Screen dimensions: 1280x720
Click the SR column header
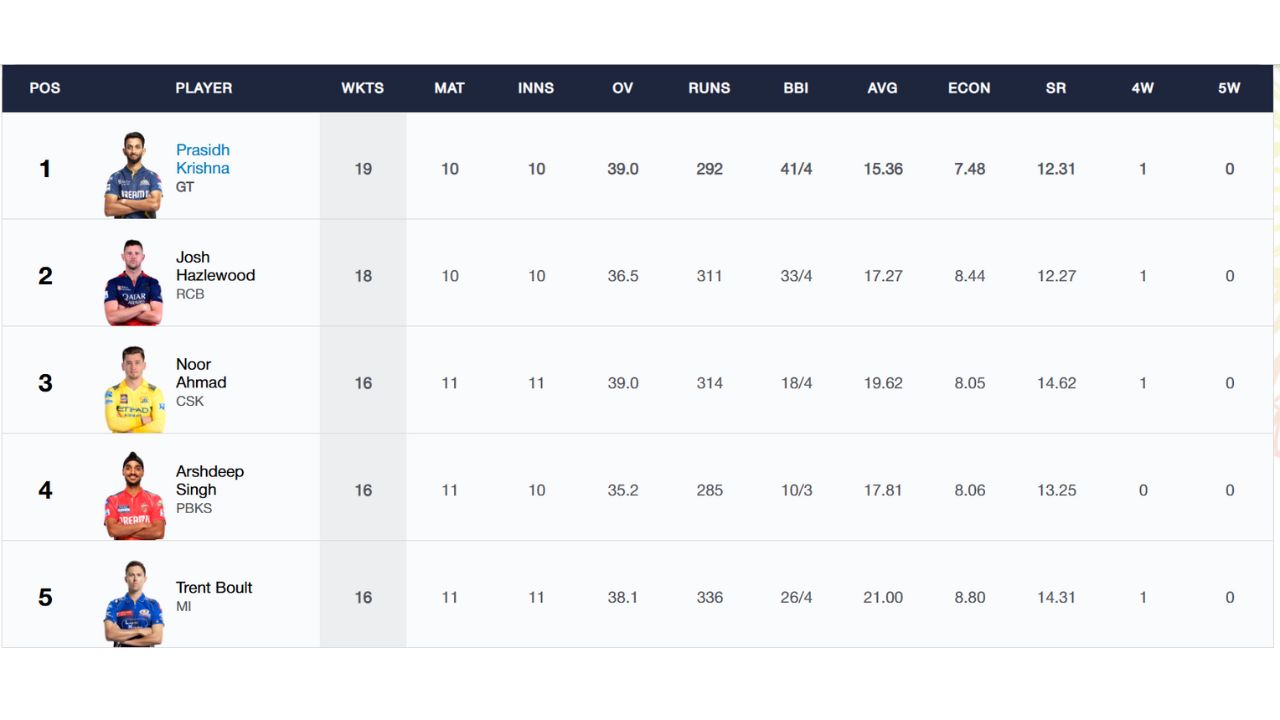click(1056, 88)
